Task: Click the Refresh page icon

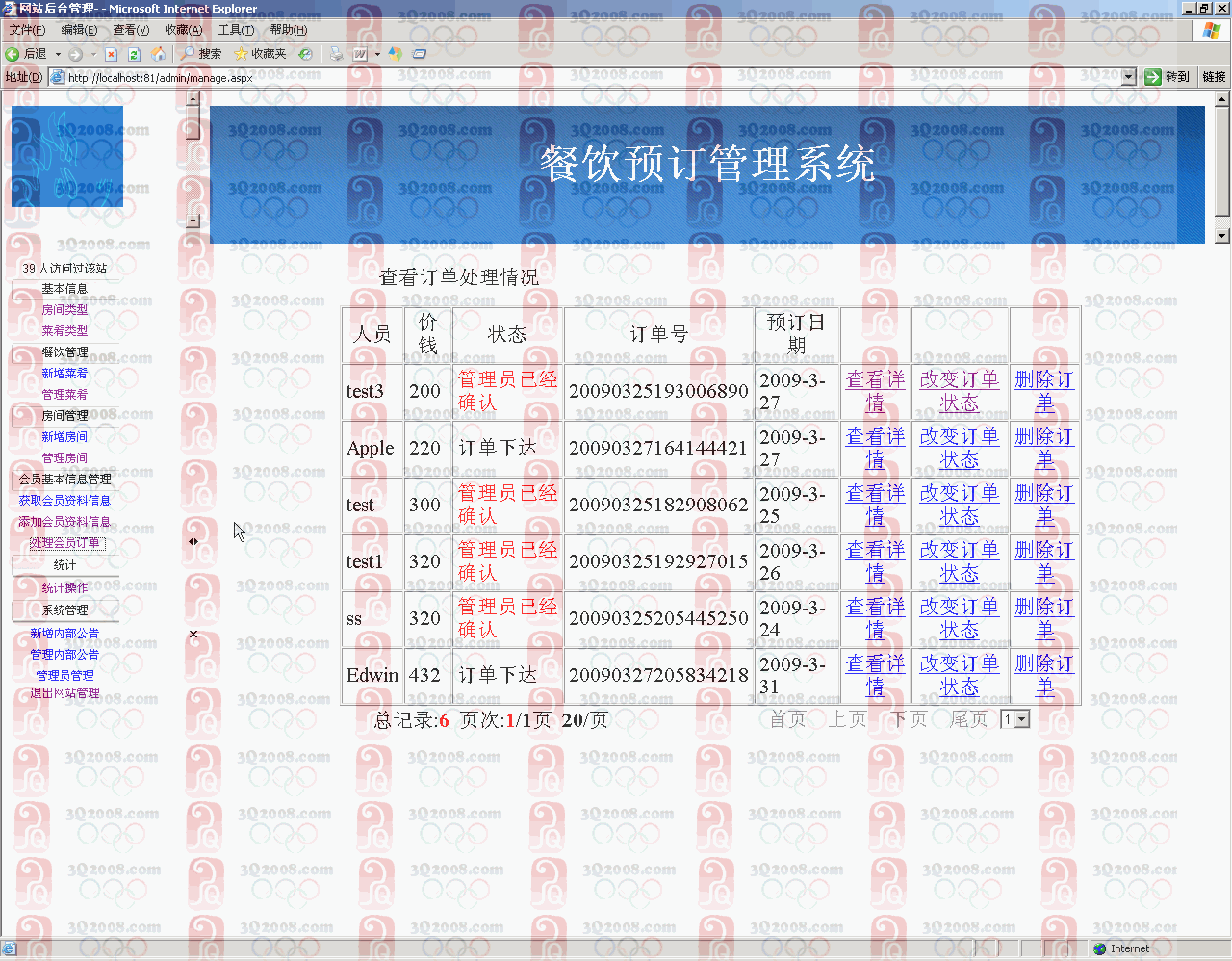Action: (135, 54)
